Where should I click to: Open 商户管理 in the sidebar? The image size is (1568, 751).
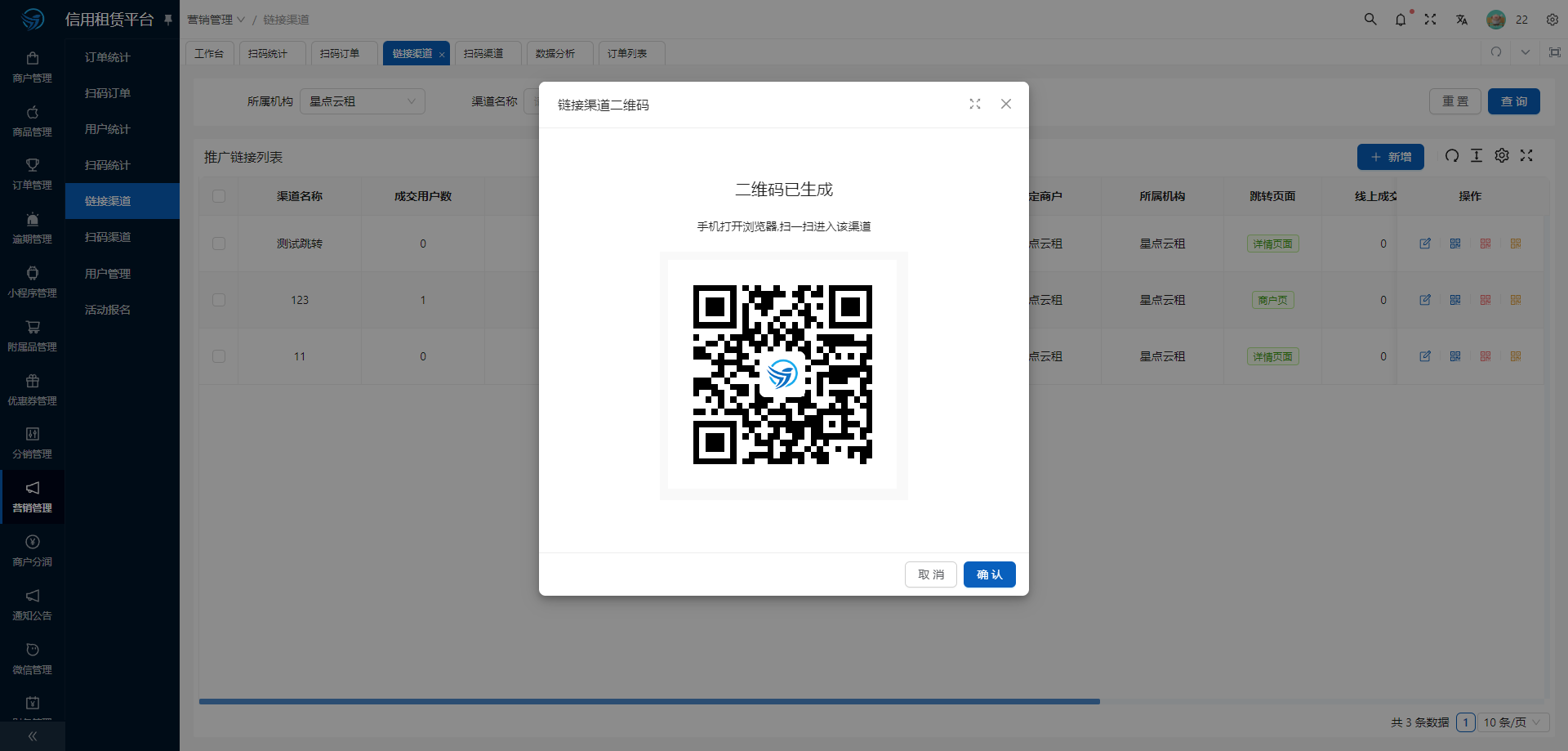[x=33, y=67]
